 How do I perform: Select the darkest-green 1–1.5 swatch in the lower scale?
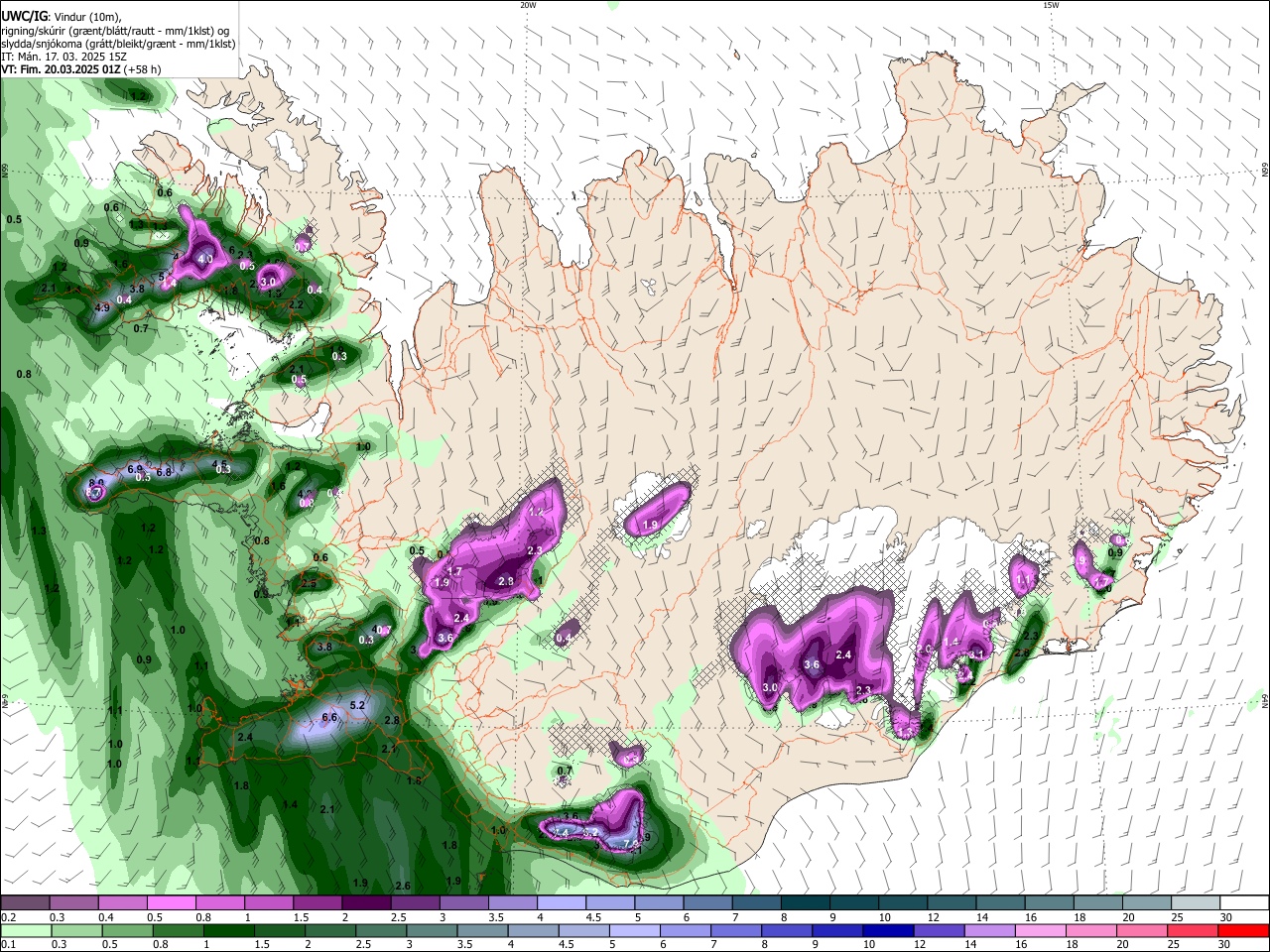coord(229,930)
